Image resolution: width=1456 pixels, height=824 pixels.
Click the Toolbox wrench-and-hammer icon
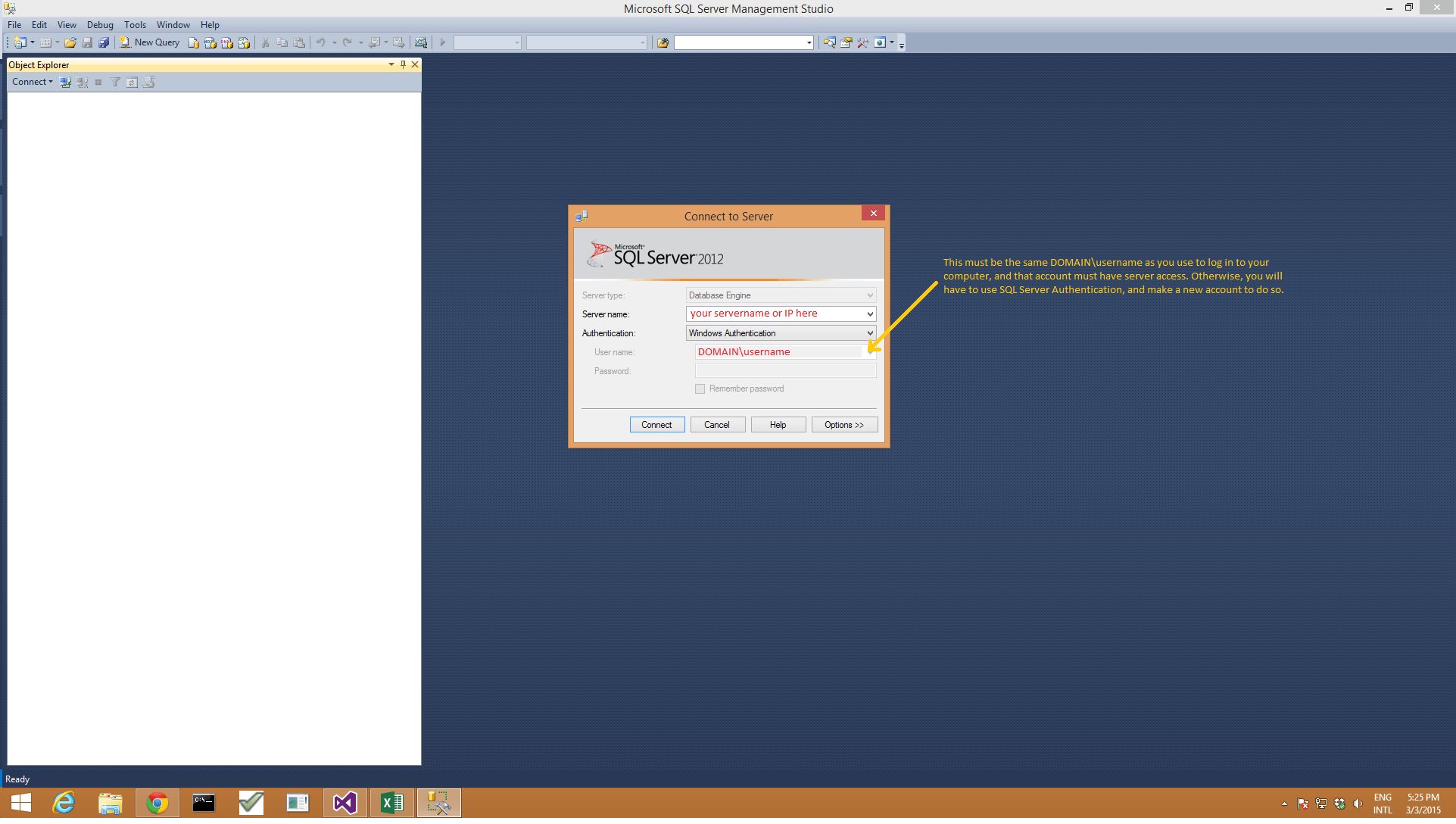863,42
